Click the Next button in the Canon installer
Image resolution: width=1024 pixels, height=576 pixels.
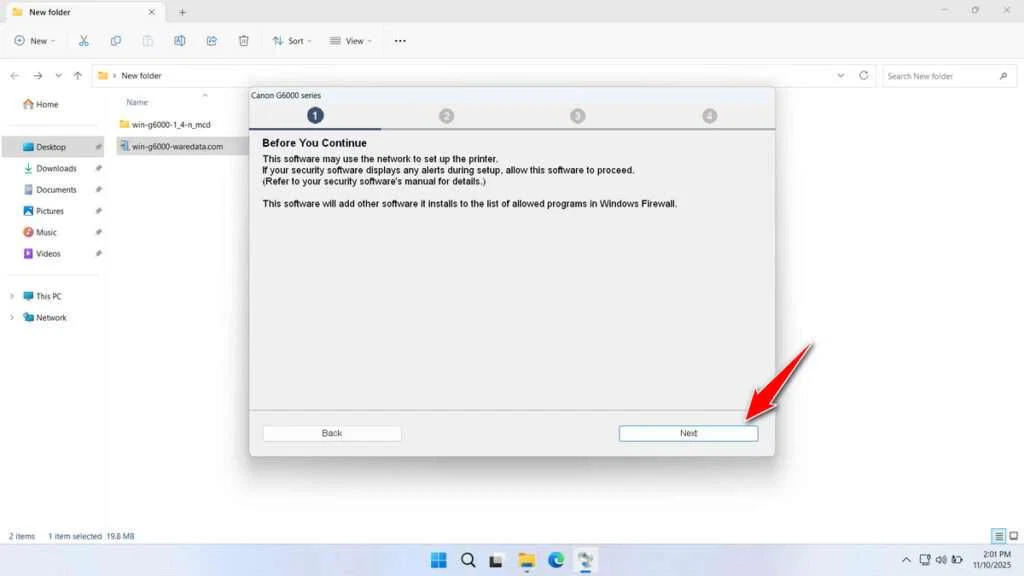pyautogui.click(x=688, y=433)
